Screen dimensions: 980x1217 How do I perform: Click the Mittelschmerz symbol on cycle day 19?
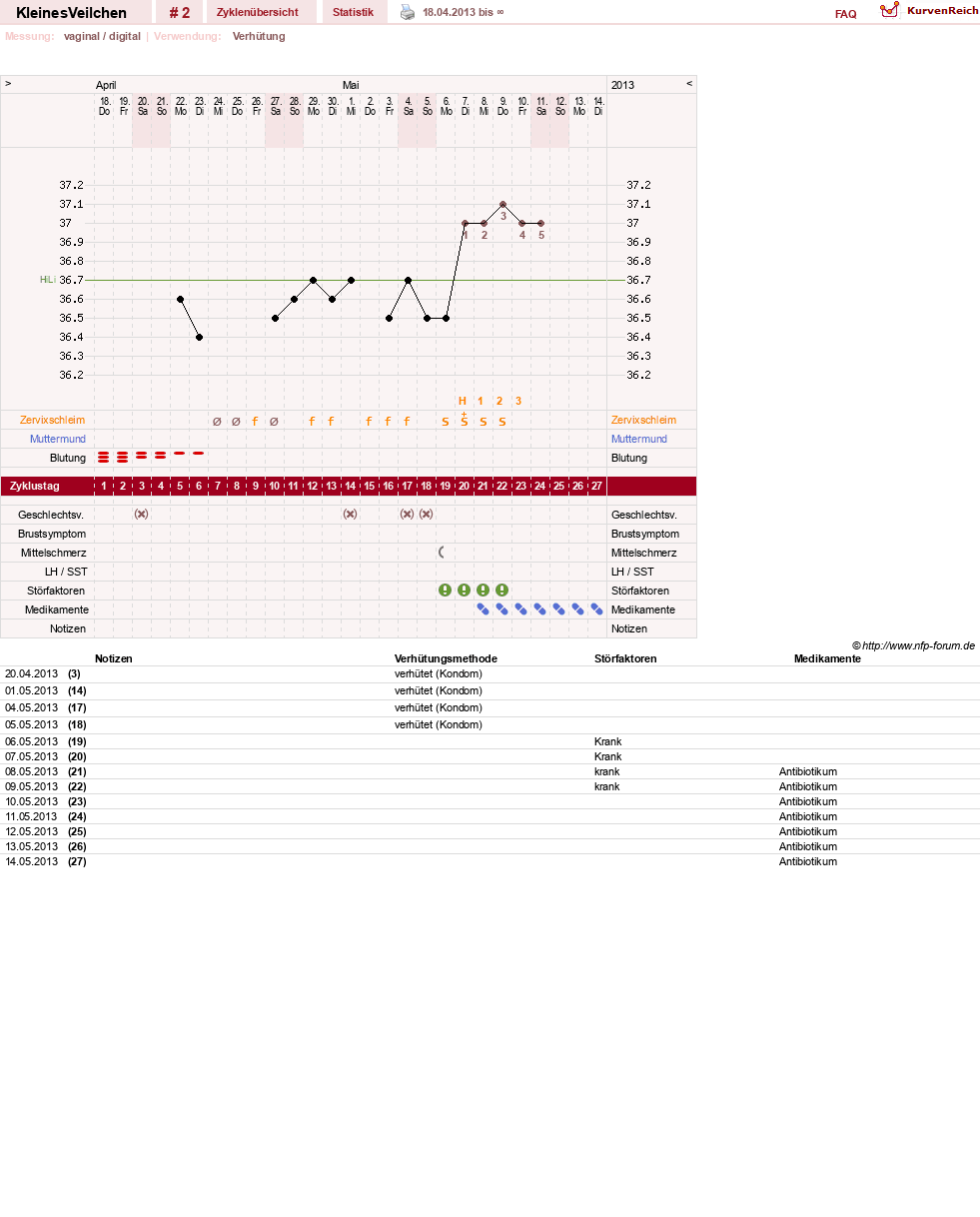(x=442, y=553)
